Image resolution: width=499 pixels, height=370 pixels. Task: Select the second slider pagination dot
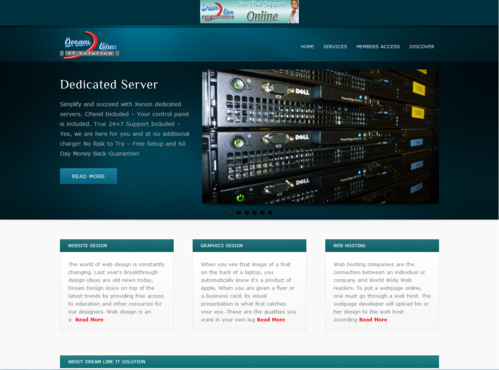239,213
